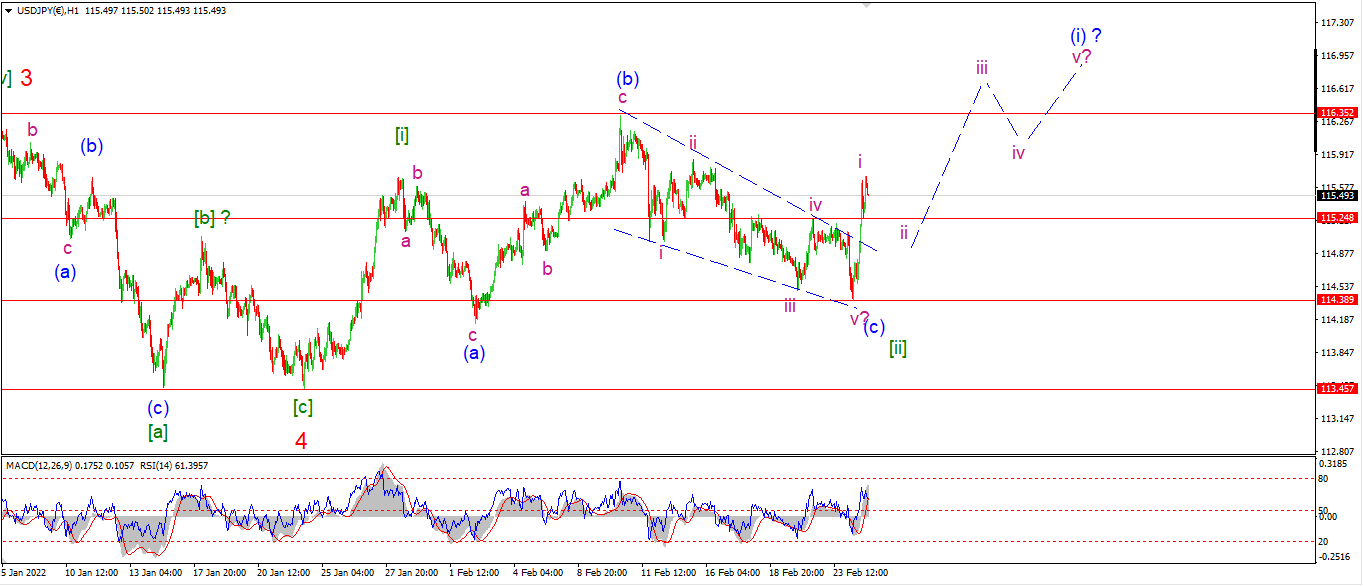Select the green [b] ? wave label
The width and height of the screenshot is (1363, 586).
pos(212,217)
